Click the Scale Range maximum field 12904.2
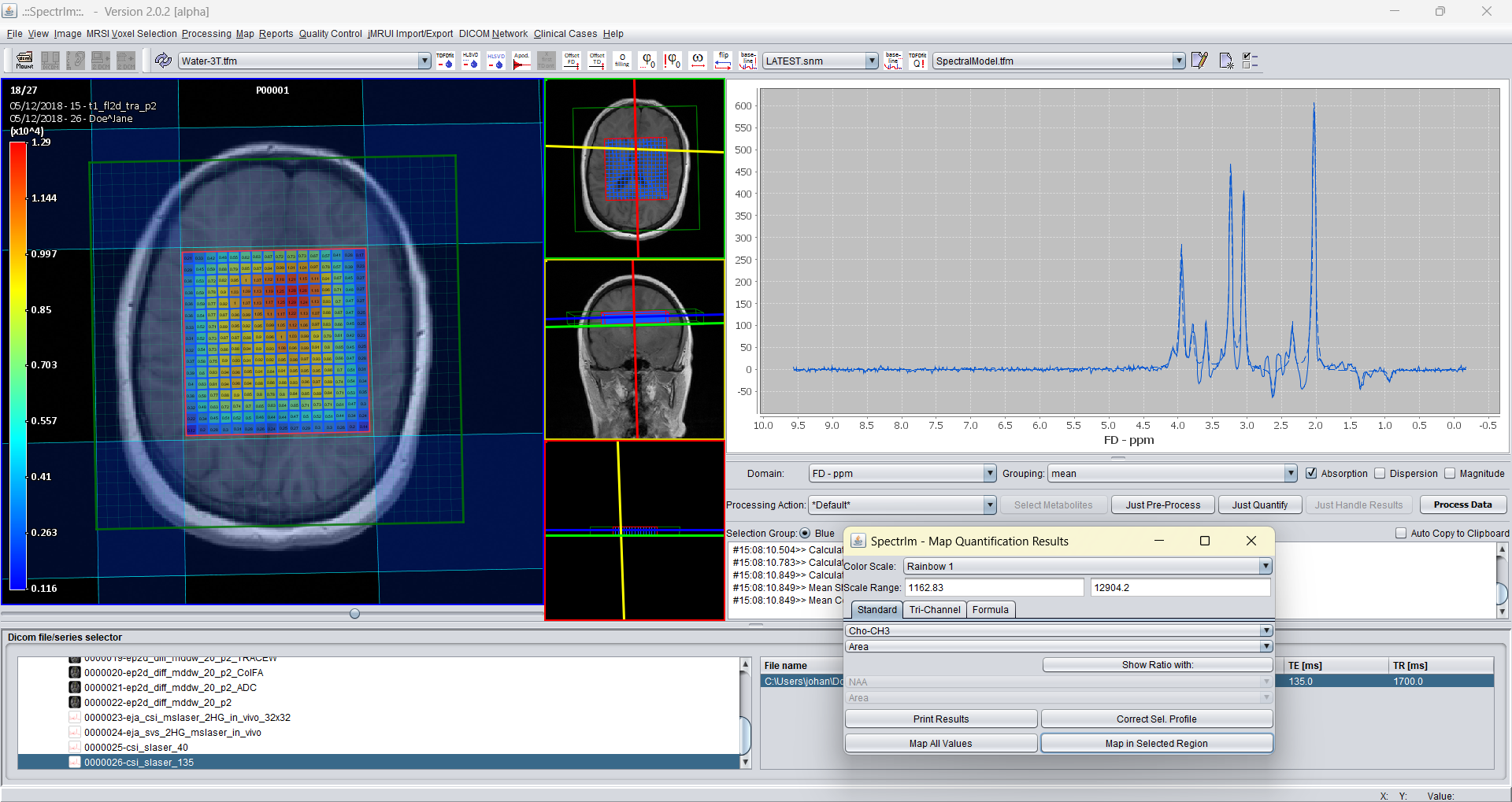 point(1180,587)
